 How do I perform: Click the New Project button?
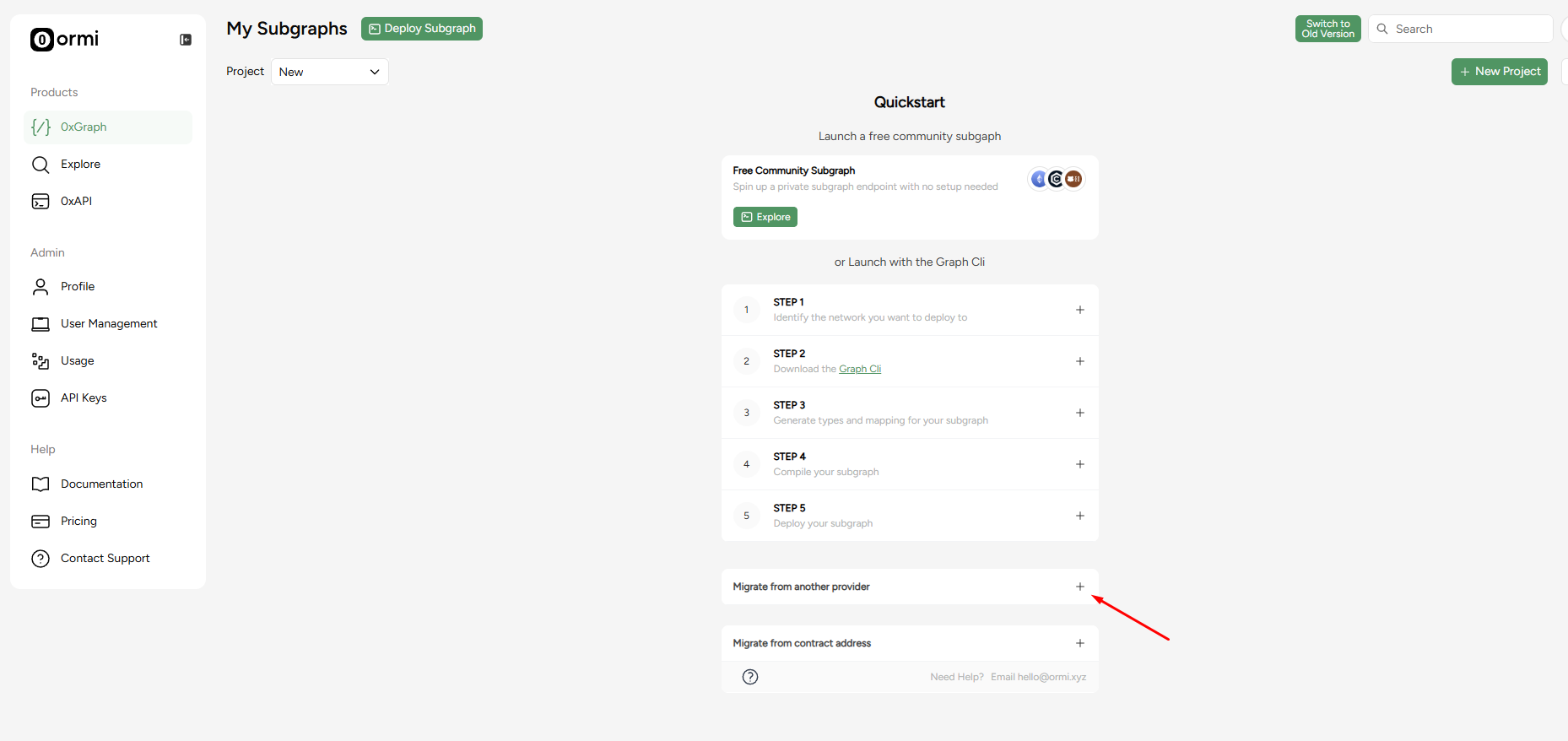click(x=1500, y=72)
